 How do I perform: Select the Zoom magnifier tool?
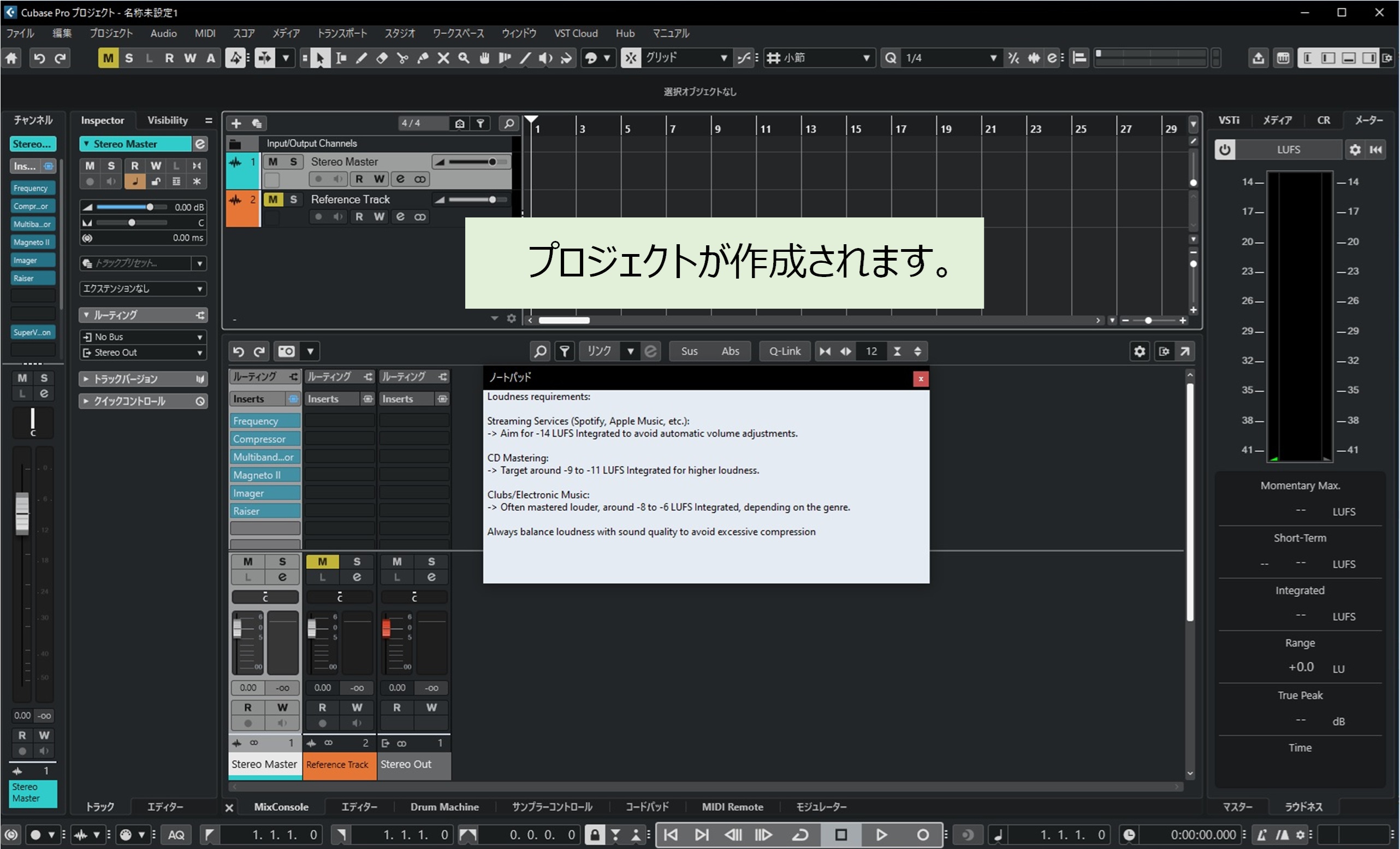pyautogui.click(x=464, y=57)
